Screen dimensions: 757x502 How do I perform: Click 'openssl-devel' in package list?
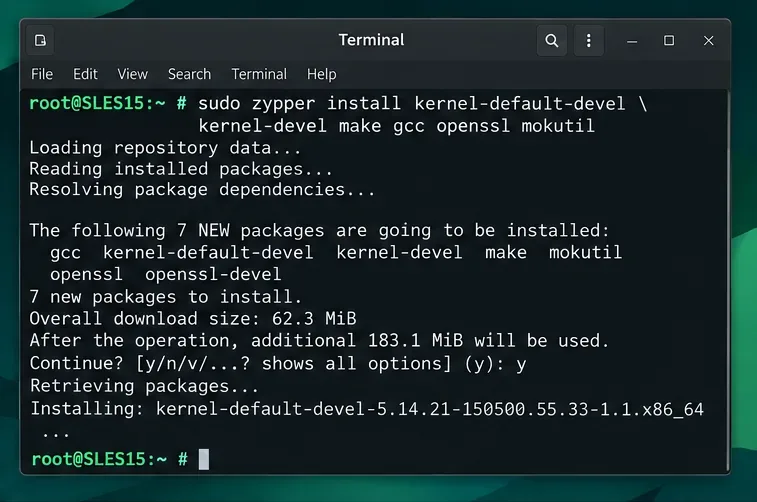tap(213, 275)
